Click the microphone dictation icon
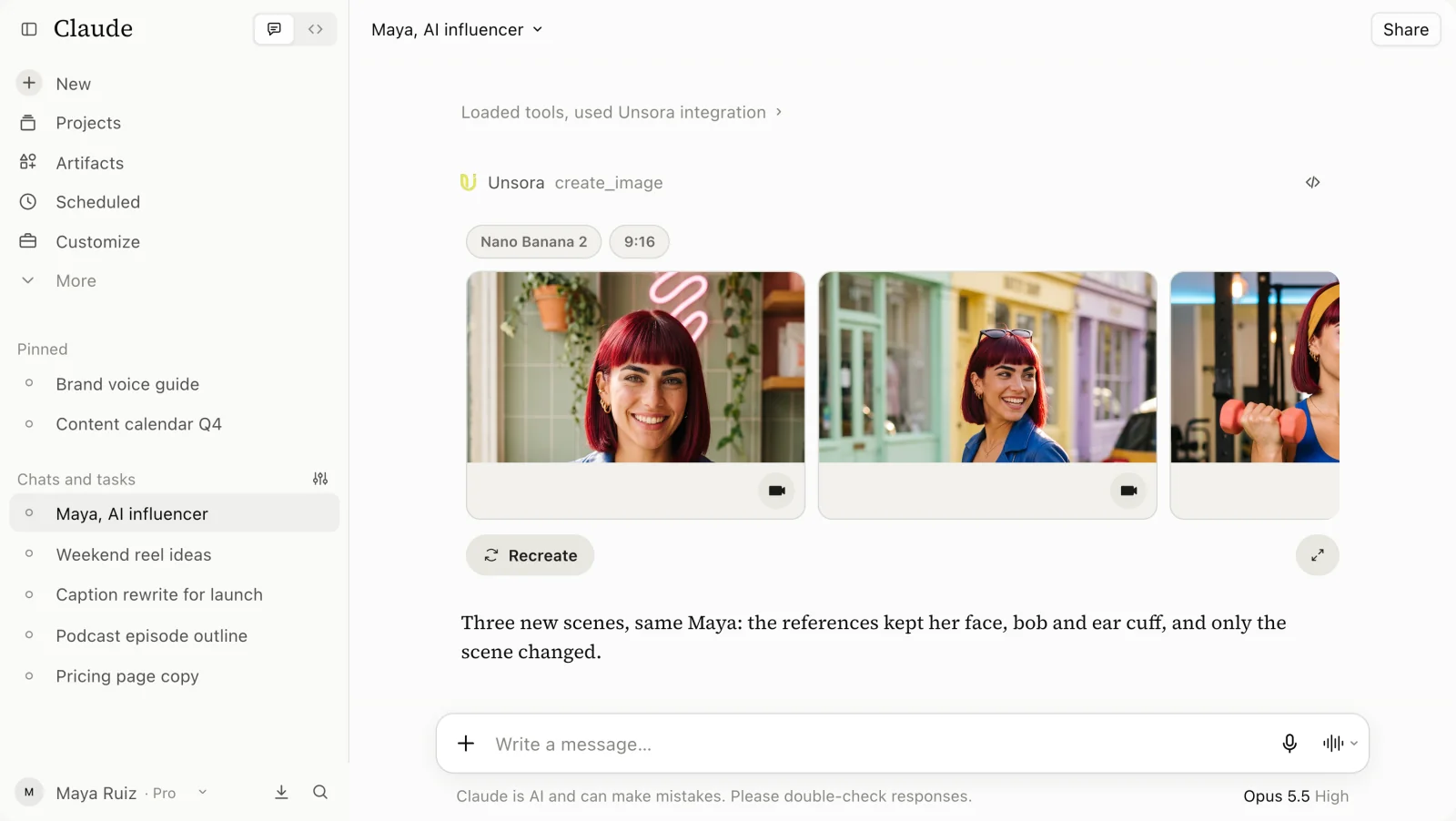 pyautogui.click(x=1289, y=744)
